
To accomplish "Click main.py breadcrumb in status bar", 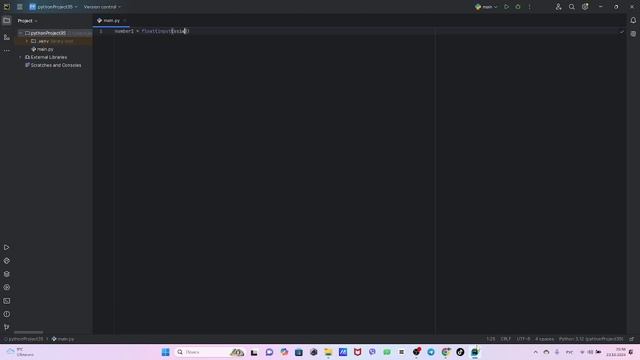I will pos(63,339).
